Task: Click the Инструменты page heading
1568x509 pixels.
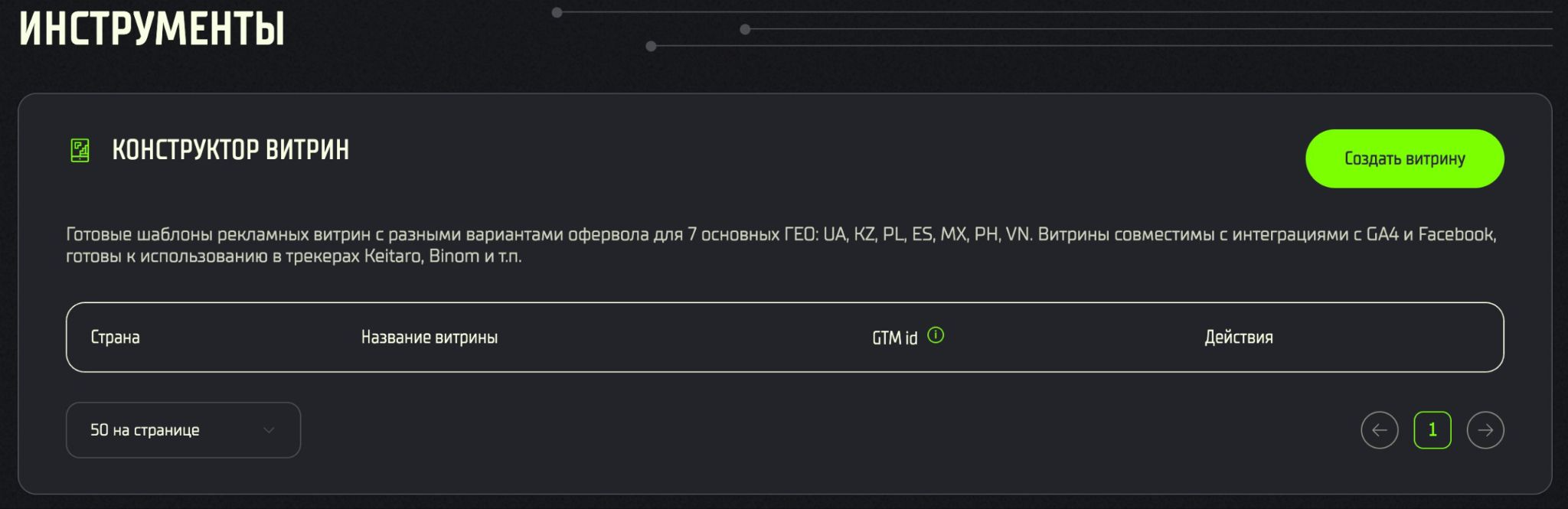Action: pyautogui.click(x=152, y=28)
